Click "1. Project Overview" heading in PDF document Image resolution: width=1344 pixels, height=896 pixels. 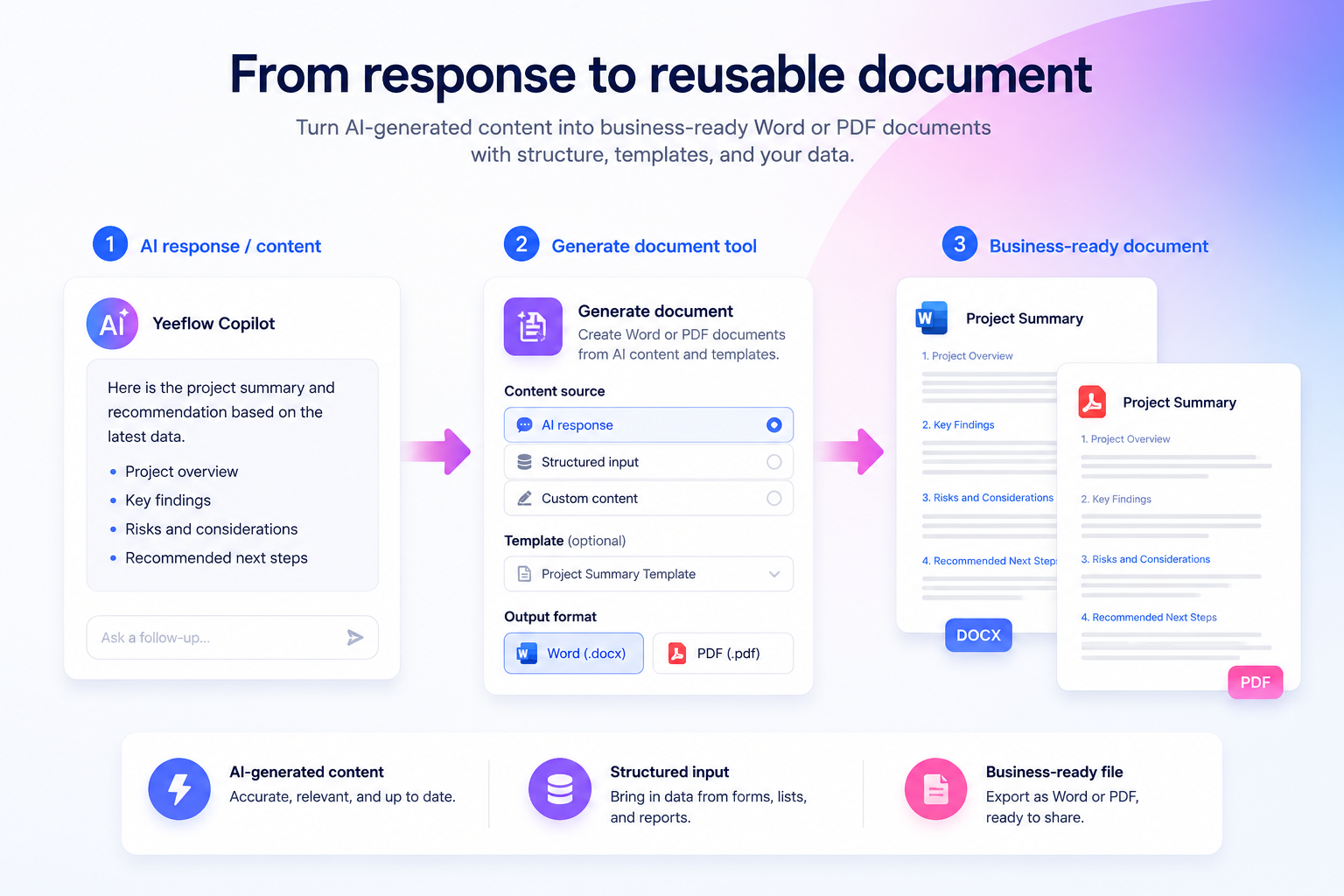click(x=1125, y=439)
